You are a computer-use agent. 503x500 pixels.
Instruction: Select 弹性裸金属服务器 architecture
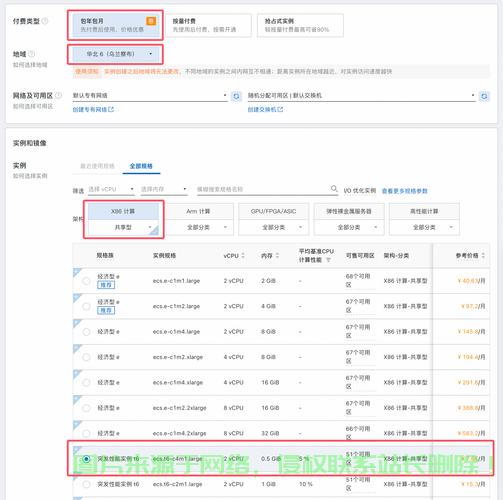click(x=349, y=211)
